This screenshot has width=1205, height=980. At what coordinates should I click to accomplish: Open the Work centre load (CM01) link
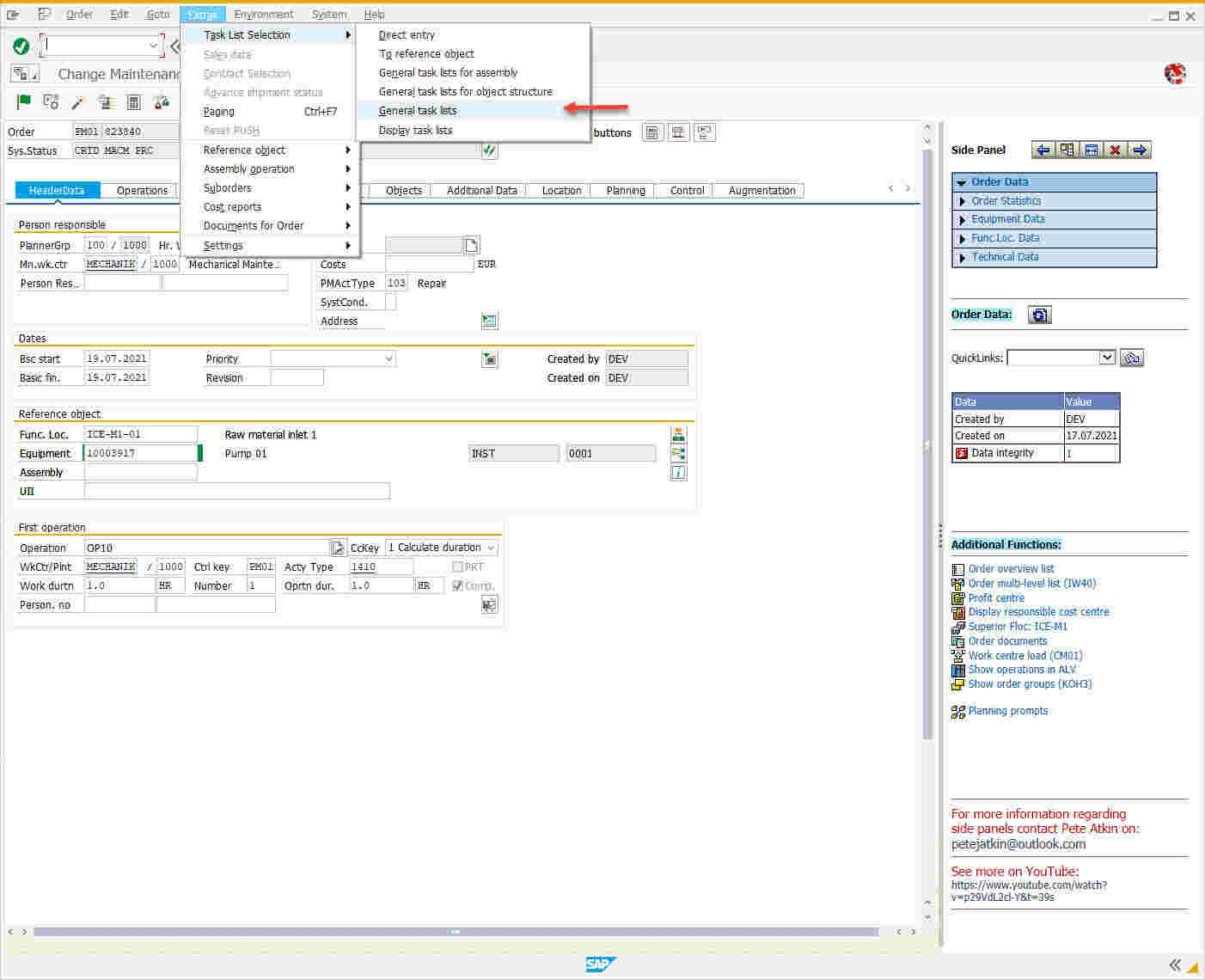pos(1025,655)
